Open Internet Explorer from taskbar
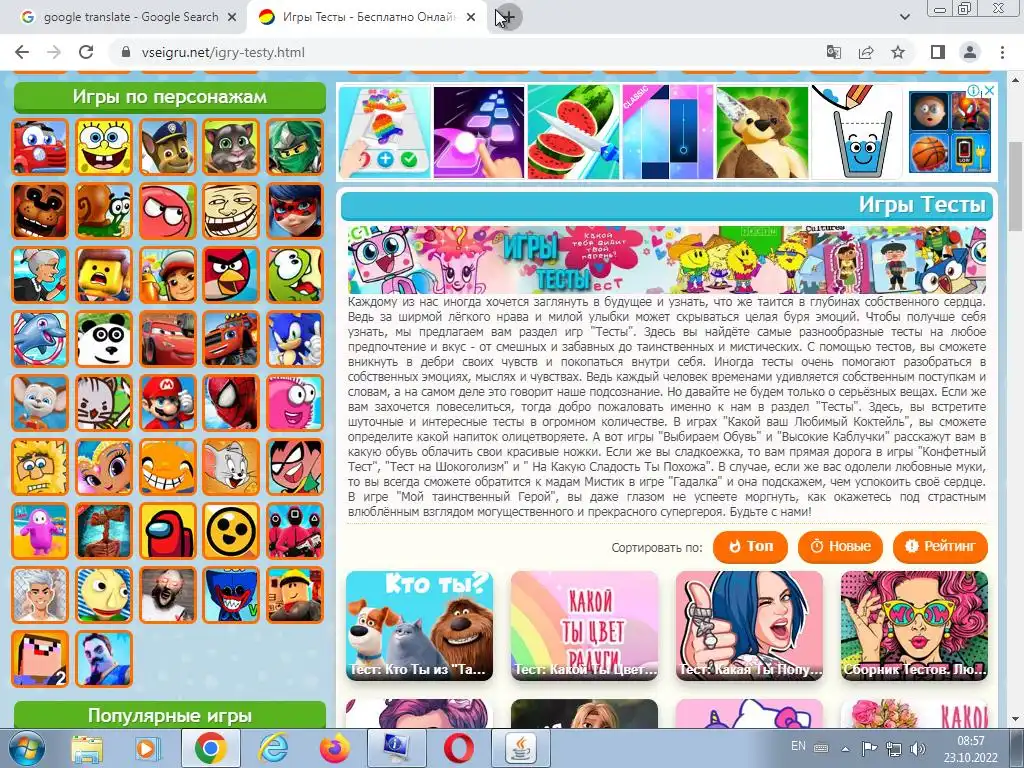 click(x=272, y=748)
